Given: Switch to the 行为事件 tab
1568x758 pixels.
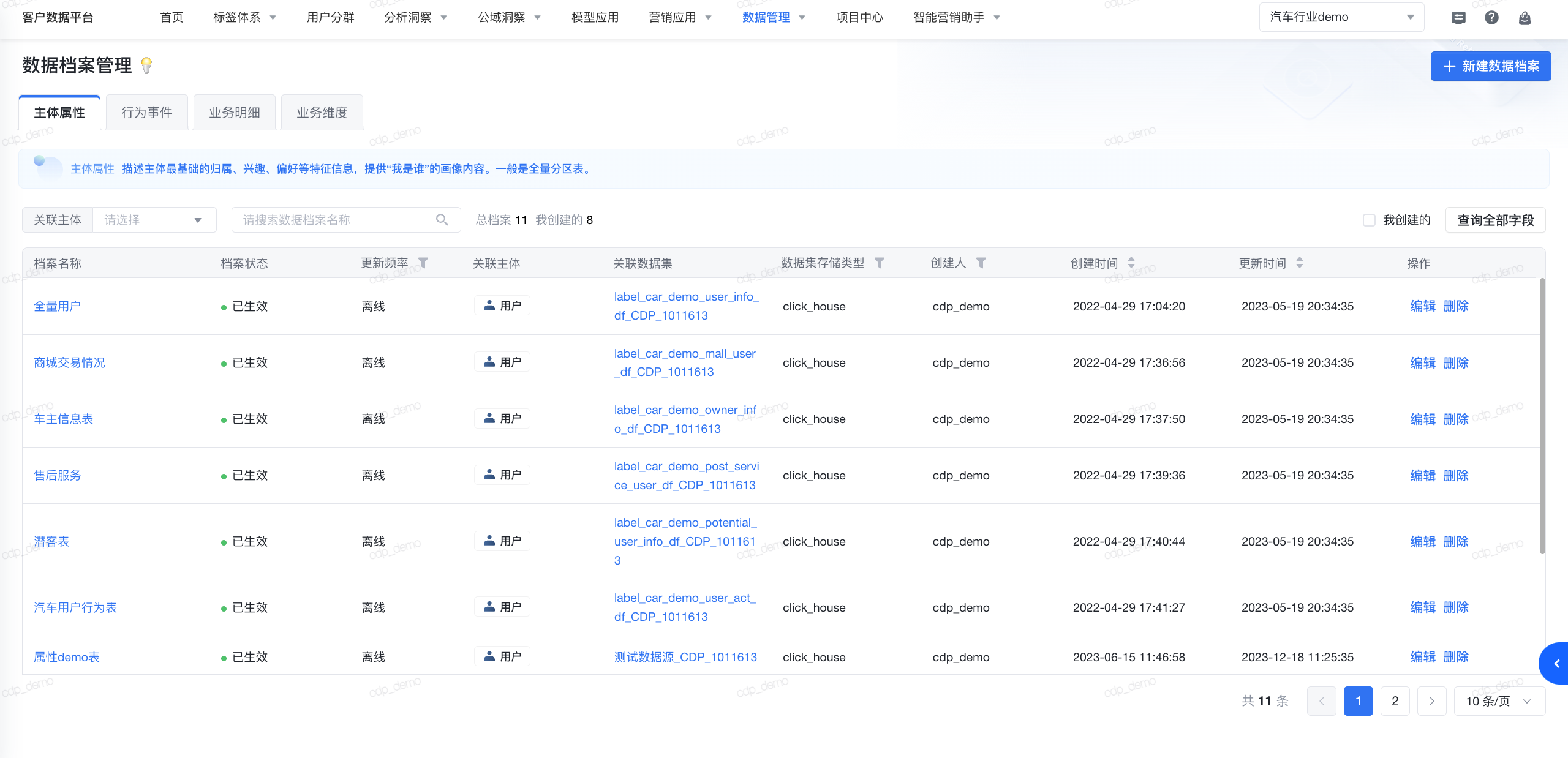Looking at the screenshot, I should click(146, 113).
